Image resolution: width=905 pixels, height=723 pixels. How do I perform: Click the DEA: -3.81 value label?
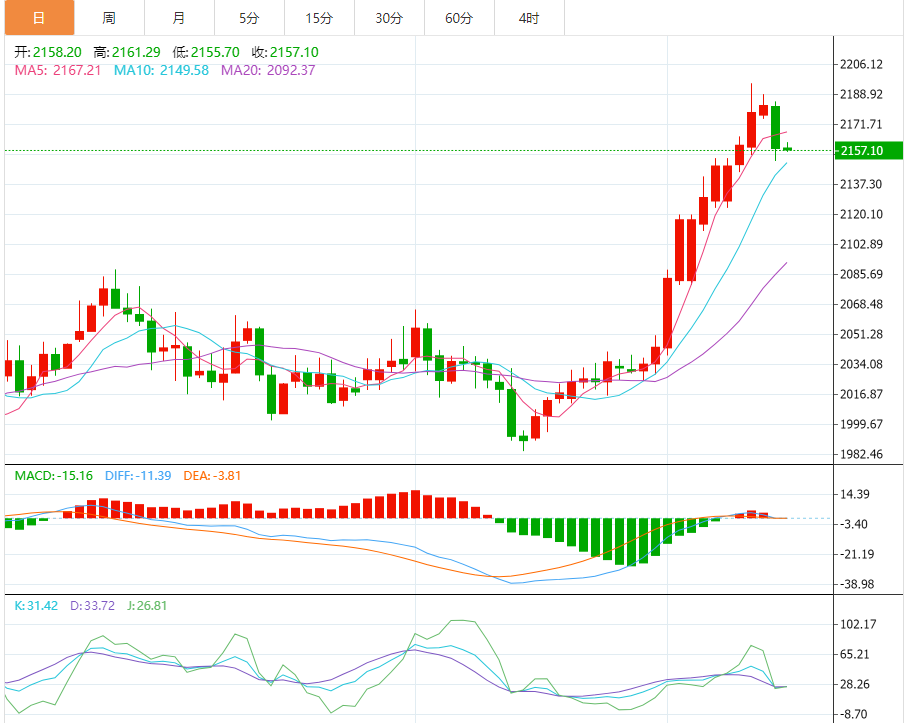point(212,476)
